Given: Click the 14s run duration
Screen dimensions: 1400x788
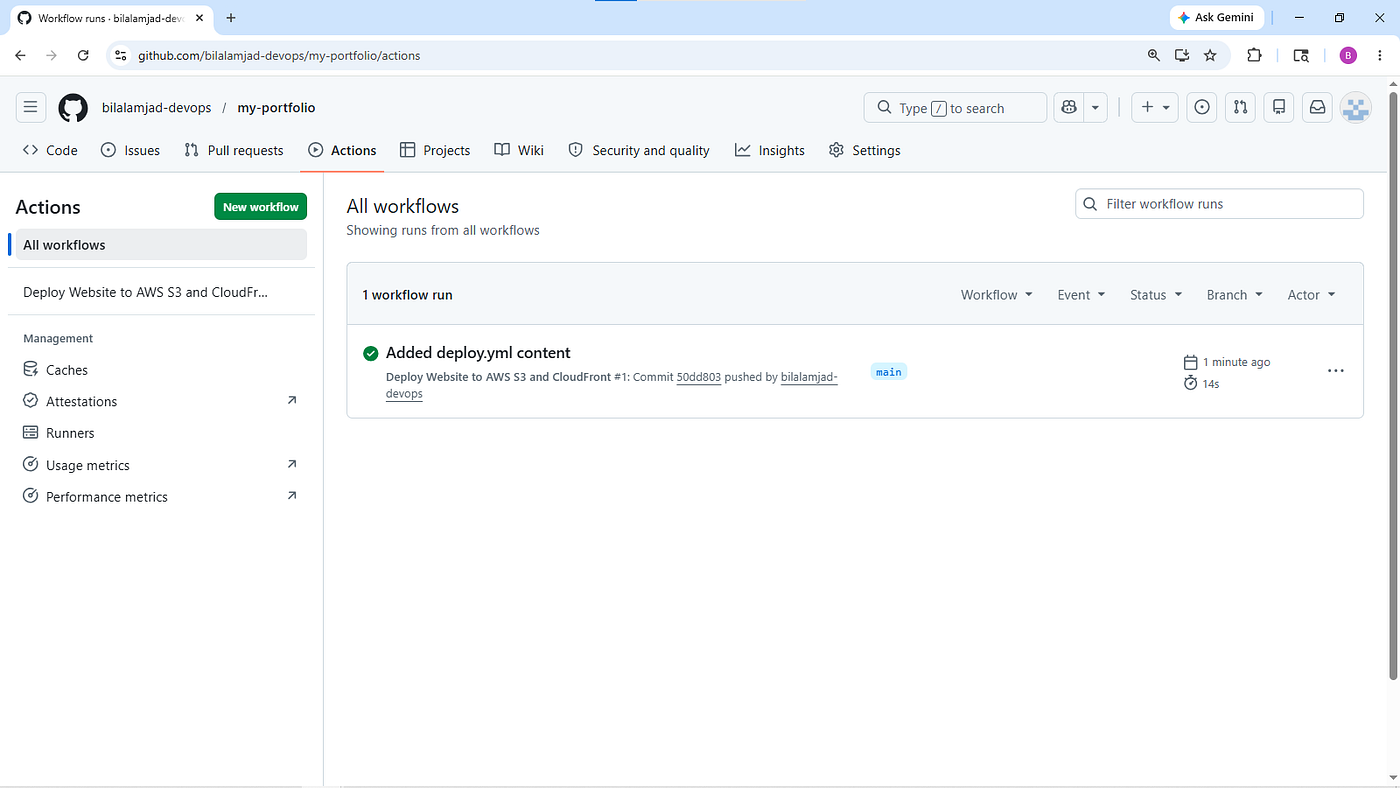Looking at the screenshot, I should tap(1211, 384).
